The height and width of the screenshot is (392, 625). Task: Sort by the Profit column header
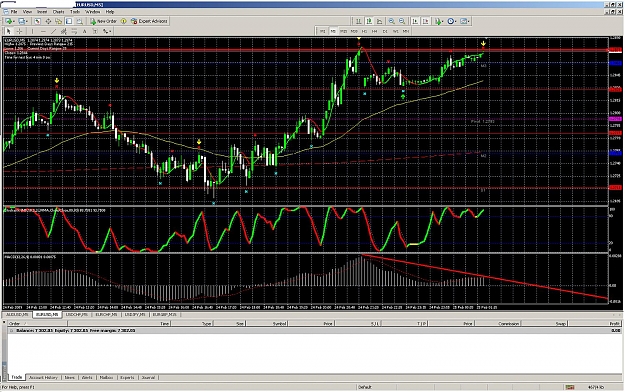pyautogui.click(x=595, y=323)
